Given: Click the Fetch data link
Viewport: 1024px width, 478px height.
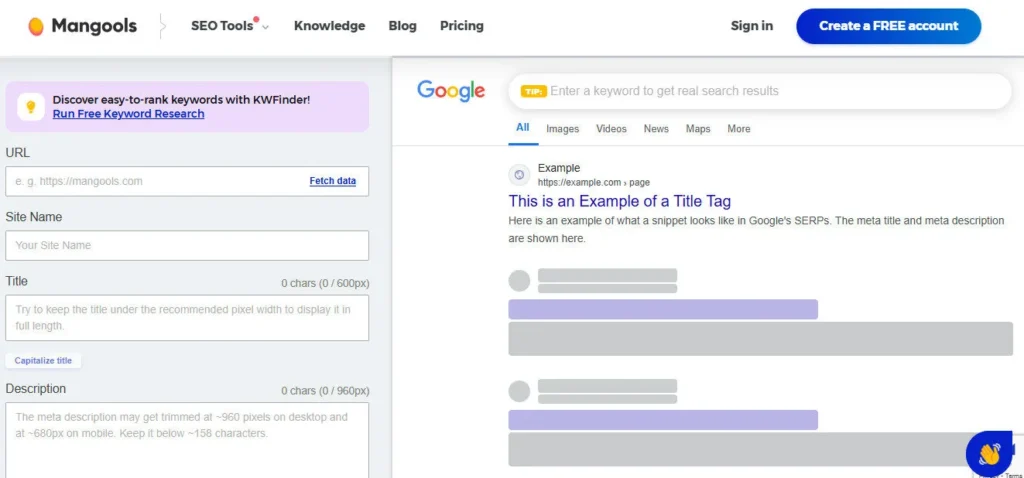Looking at the screenshot, I should [x=332, y=181].
